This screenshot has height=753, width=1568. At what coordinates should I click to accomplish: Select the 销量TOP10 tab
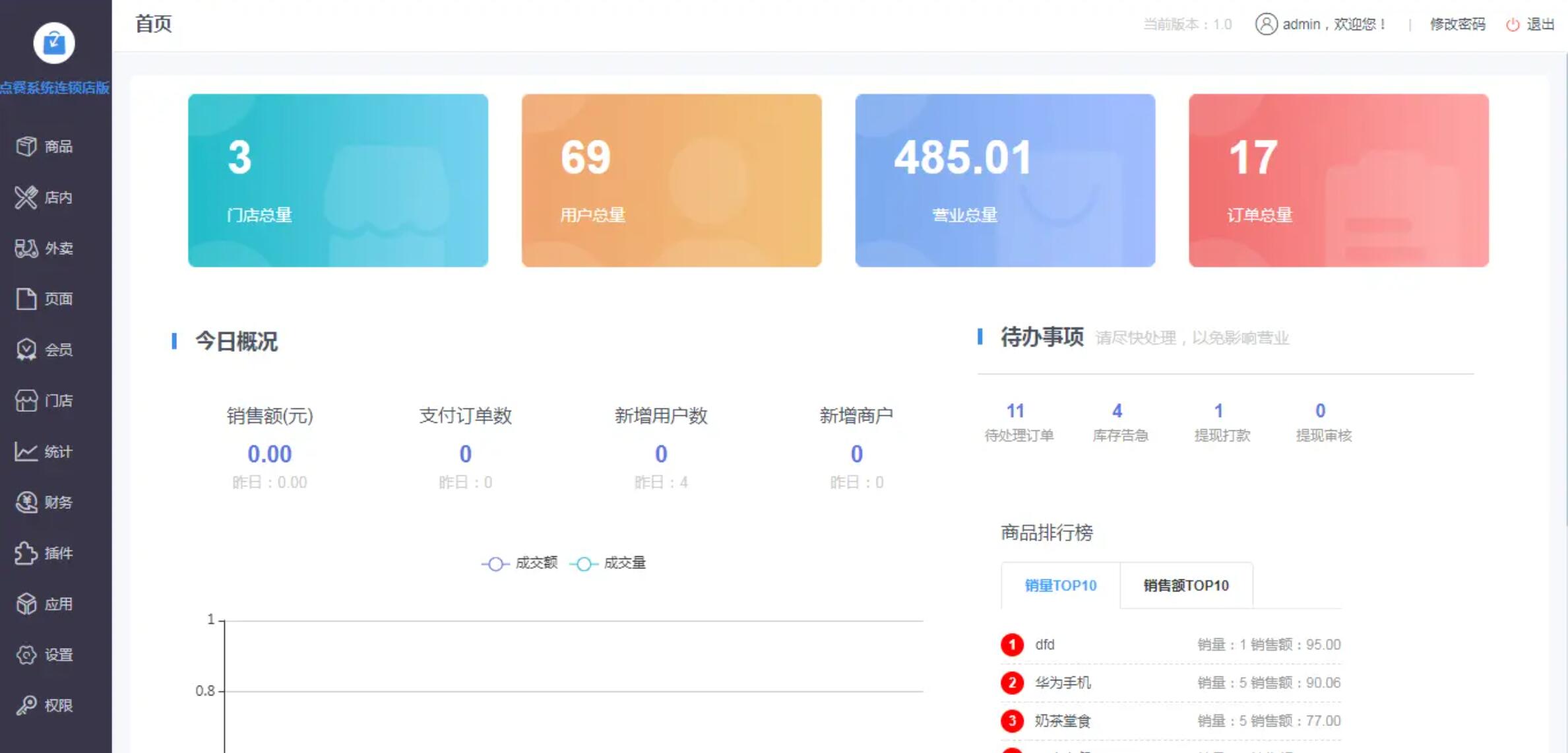tap(1059, 585)
